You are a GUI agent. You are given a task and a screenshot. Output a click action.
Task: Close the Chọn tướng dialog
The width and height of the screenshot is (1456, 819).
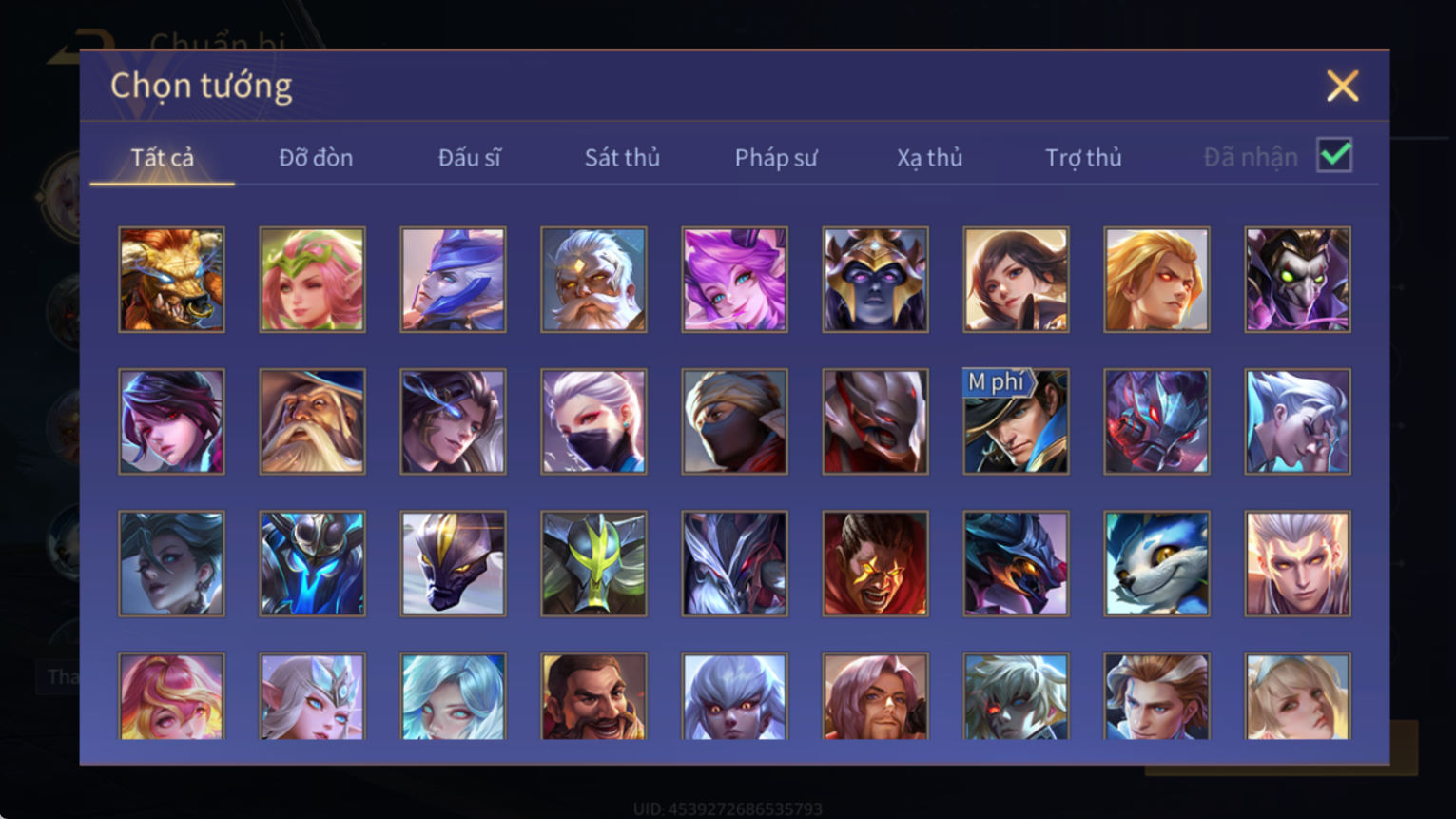click(x=1342, y=87)
